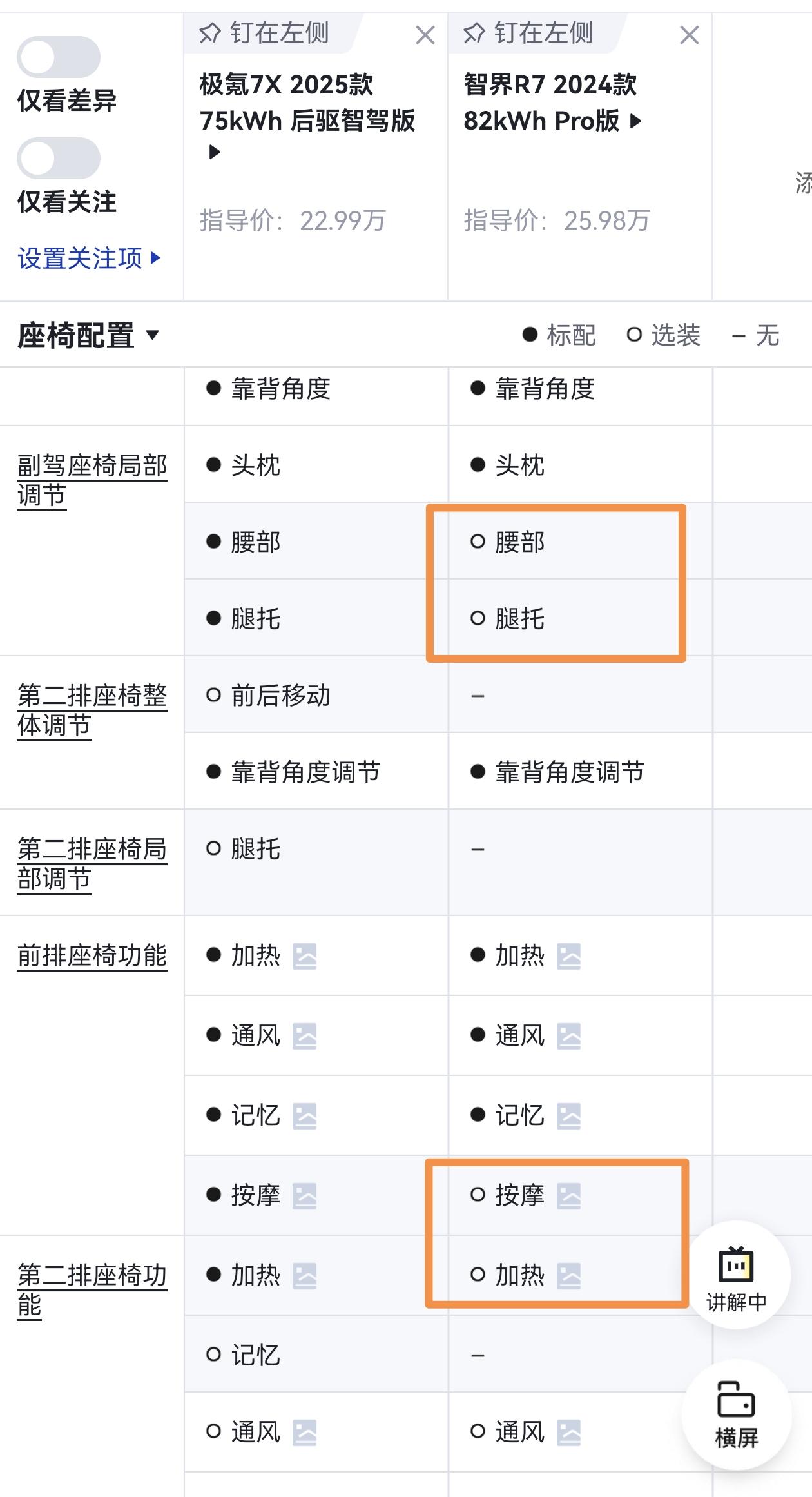Expand the 智界R7 2024款 model selector arrow
The height and width of the screenshot is (1497, 812).
pos(635,121)
